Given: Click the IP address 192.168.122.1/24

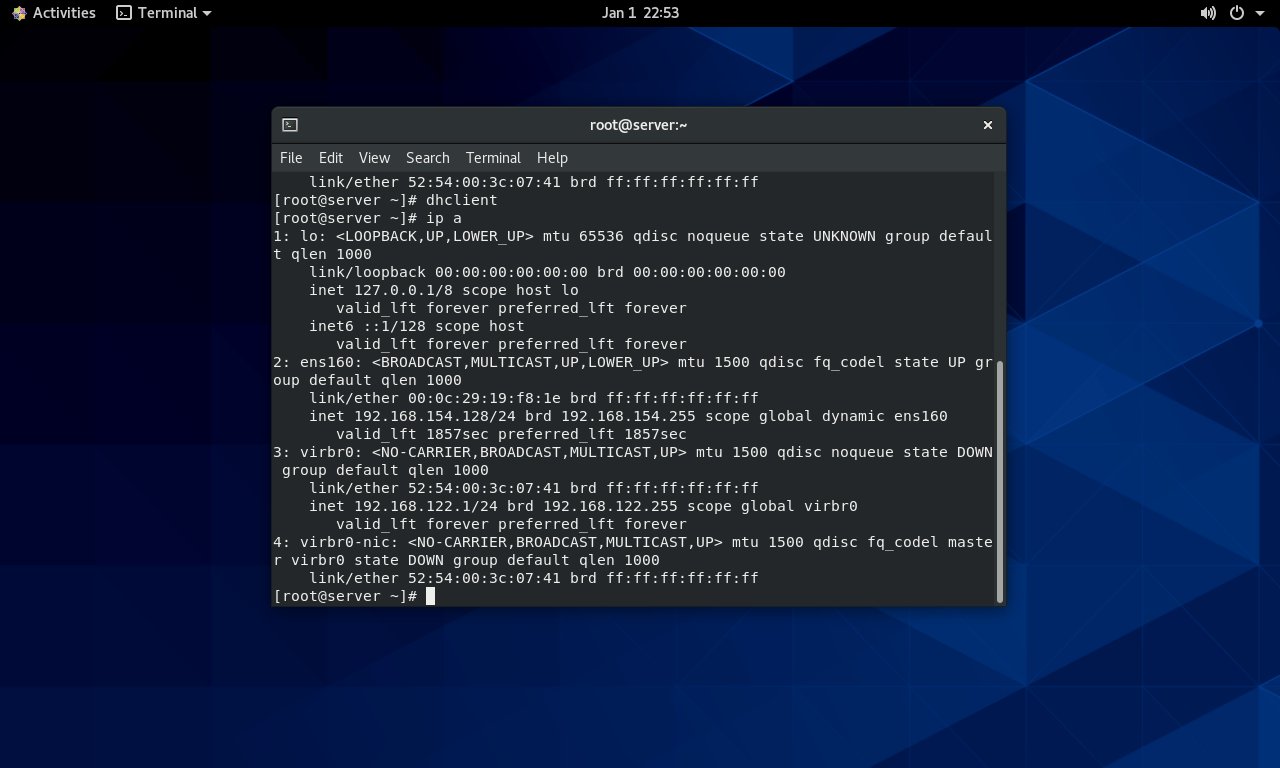Looking at the screenshot, I should pyautogui.click(x=426, y=506).
